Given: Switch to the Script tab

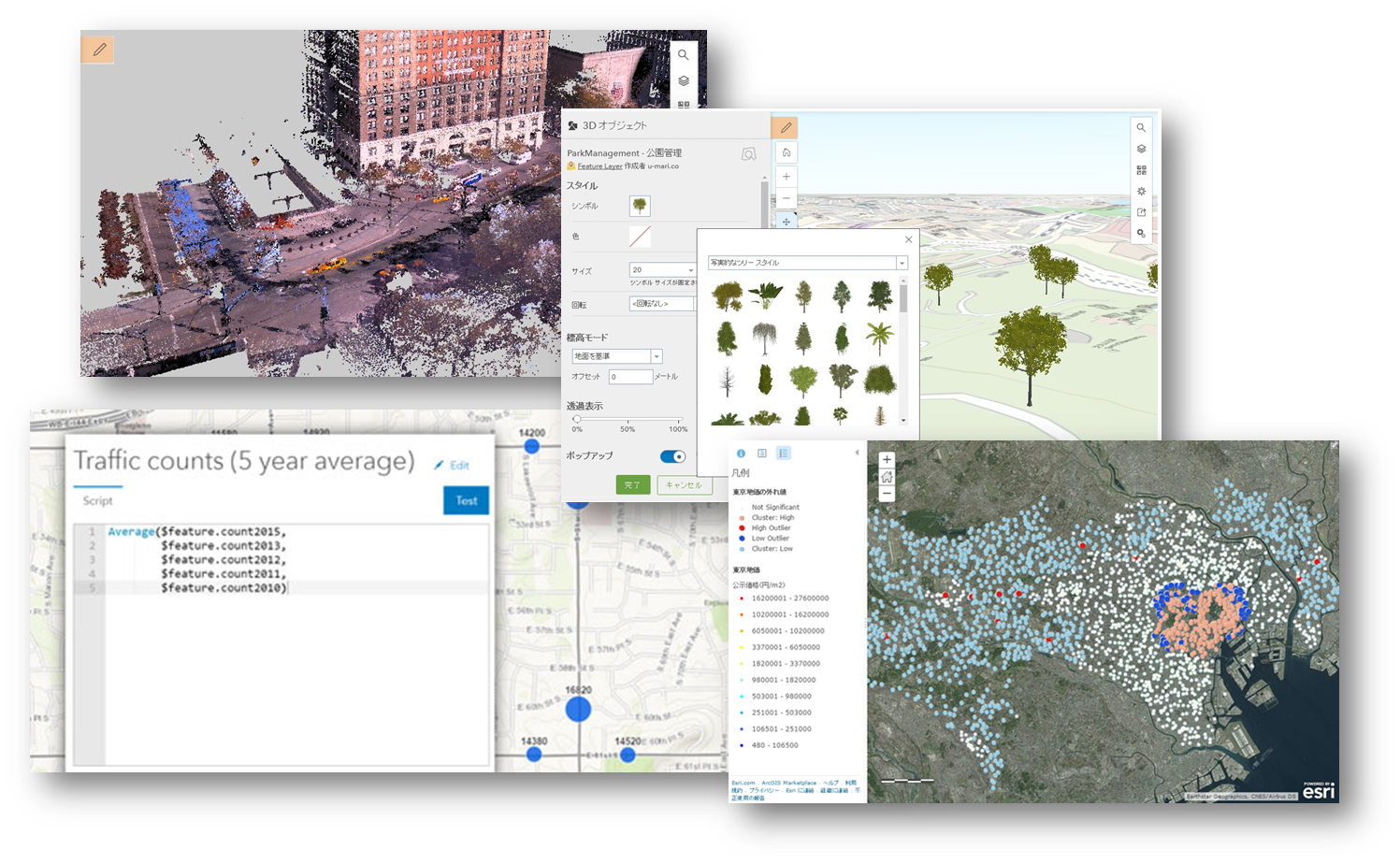Looking at the screenshot, I should coord(97,500).
